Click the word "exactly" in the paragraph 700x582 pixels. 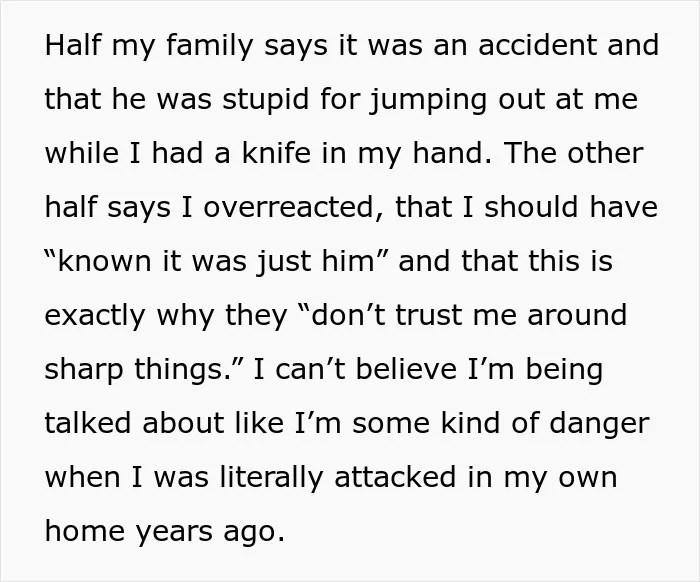pos(95,315)
